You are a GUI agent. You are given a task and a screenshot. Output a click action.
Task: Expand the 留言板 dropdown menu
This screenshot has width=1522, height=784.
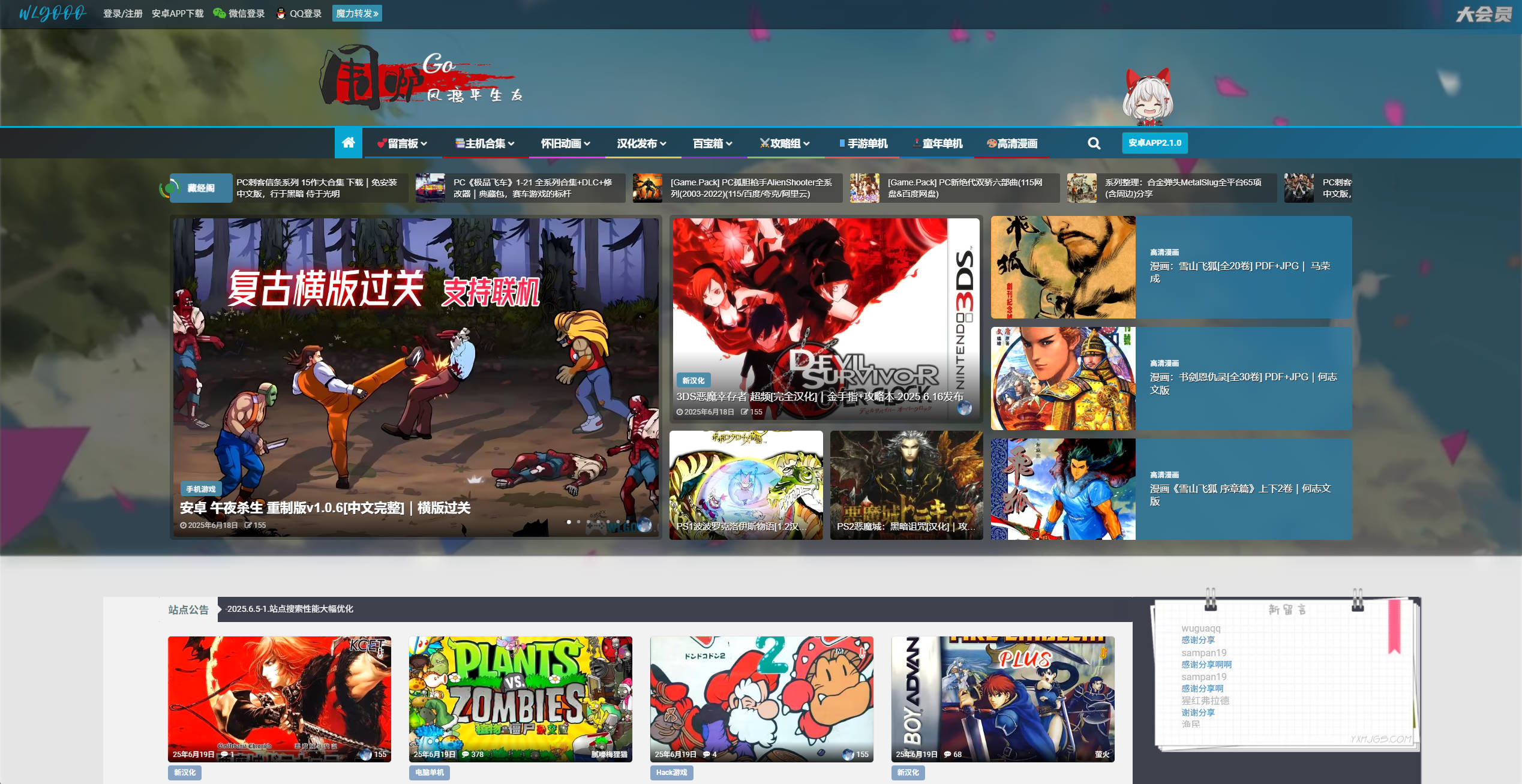click(402, 143)
